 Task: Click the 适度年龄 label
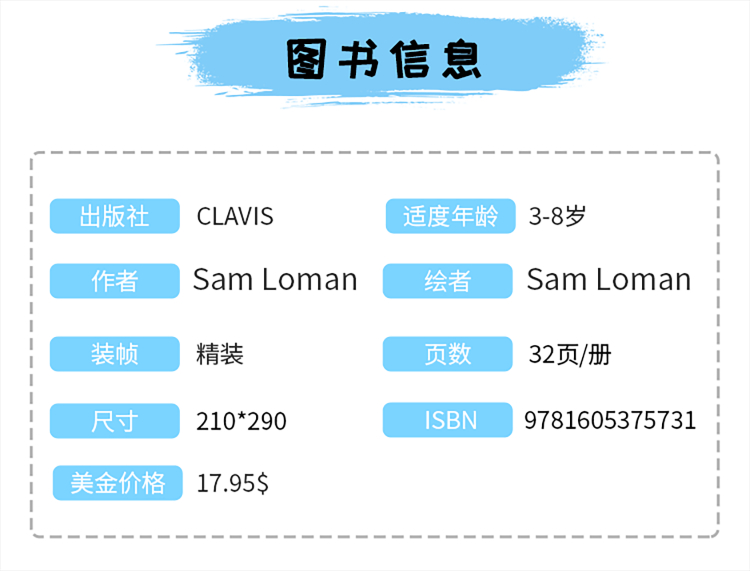[x=450, y=217]
